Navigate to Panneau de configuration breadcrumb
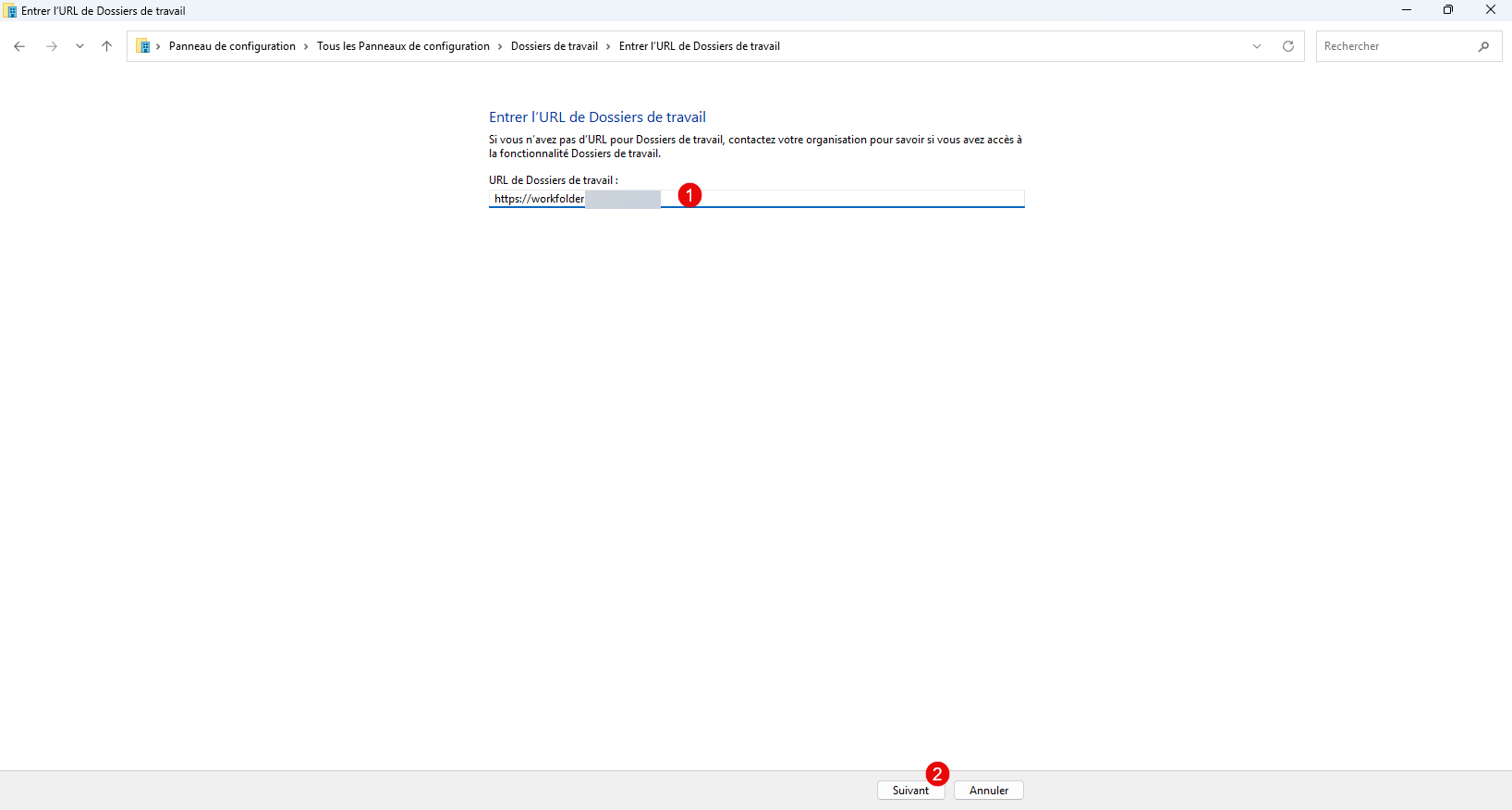This screenshot has height=810, width=1512. [x=232, y=46]
